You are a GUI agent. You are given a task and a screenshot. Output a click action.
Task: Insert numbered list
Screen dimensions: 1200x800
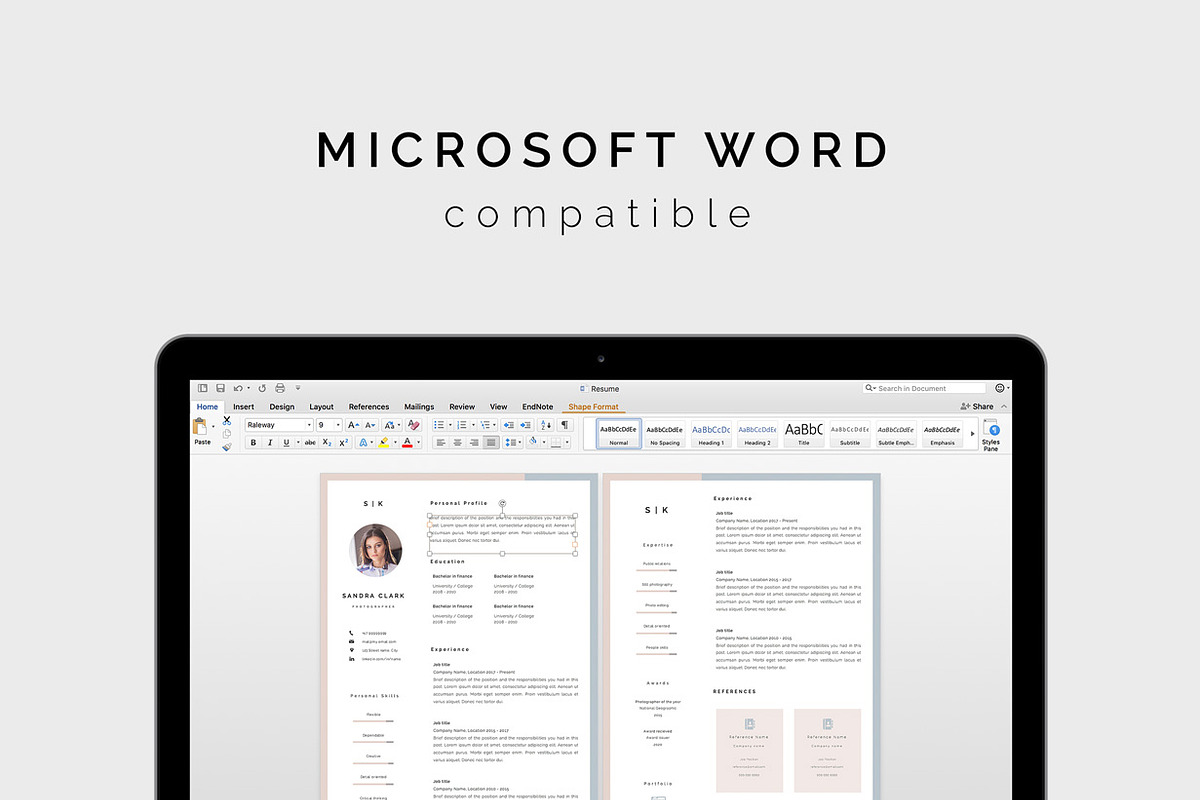(x=462, y=425)
